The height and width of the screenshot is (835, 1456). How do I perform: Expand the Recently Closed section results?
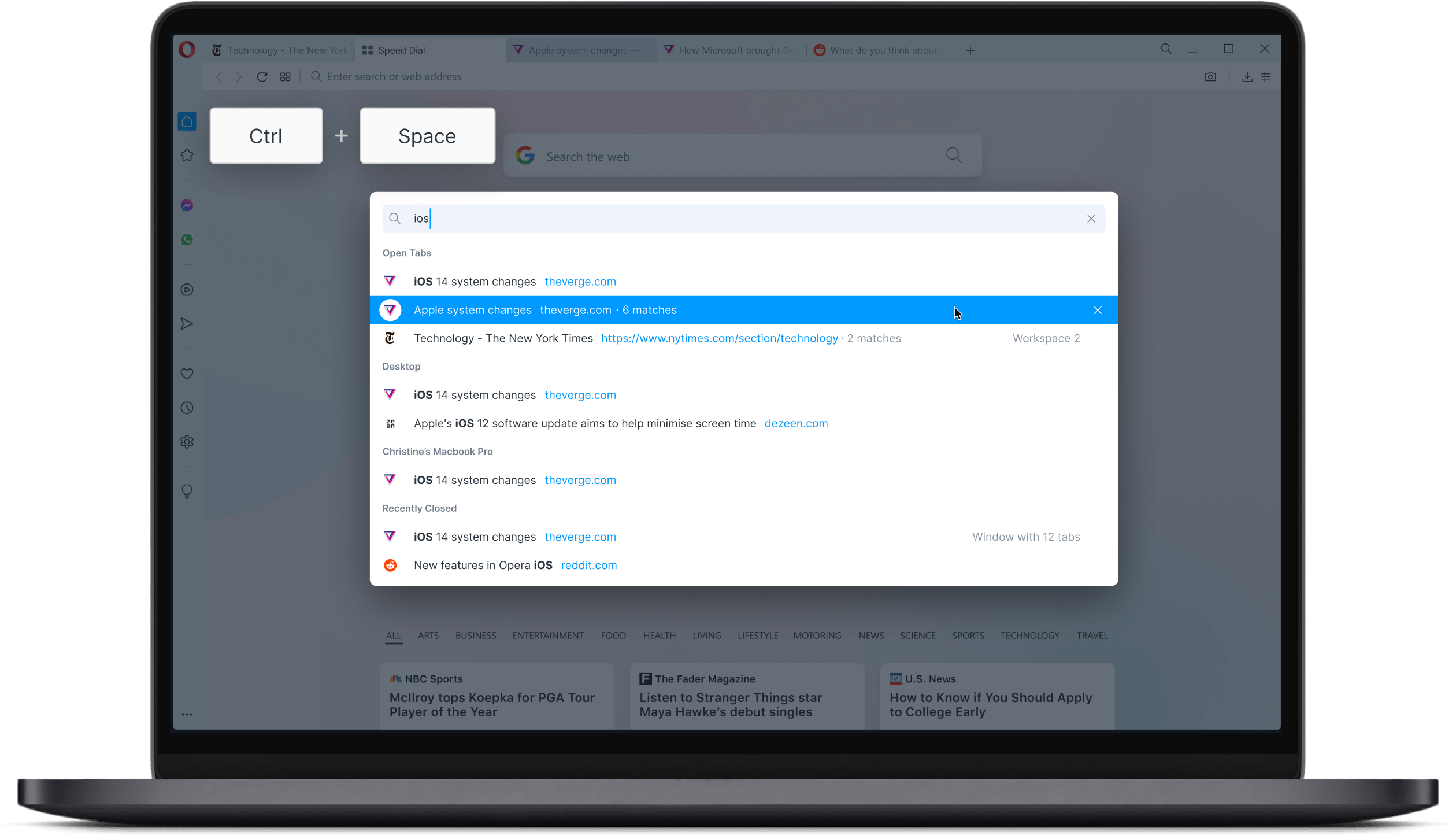[1026, 537]
